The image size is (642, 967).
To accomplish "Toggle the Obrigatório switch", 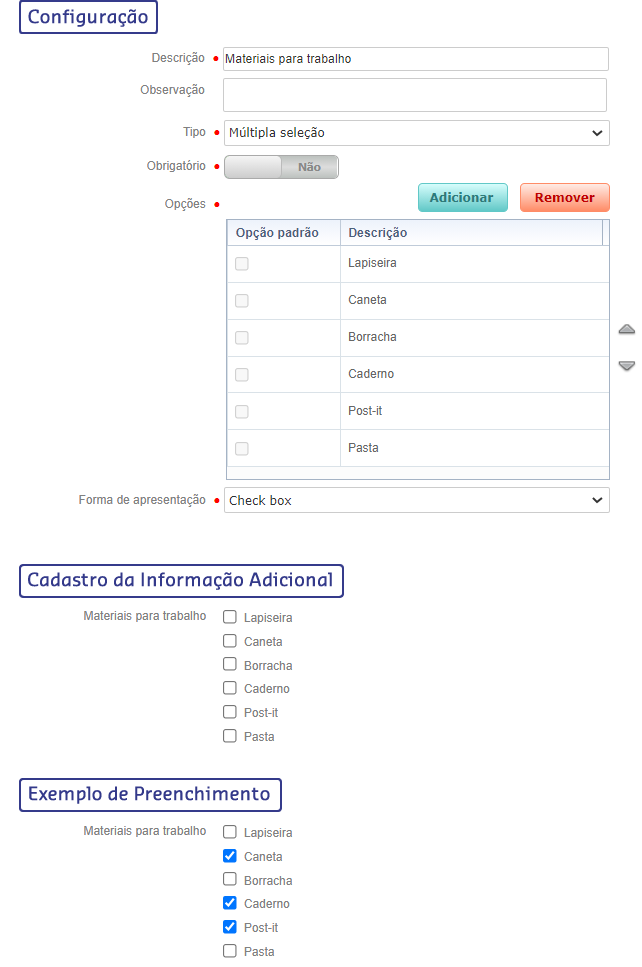I will (x=281, y=167).
